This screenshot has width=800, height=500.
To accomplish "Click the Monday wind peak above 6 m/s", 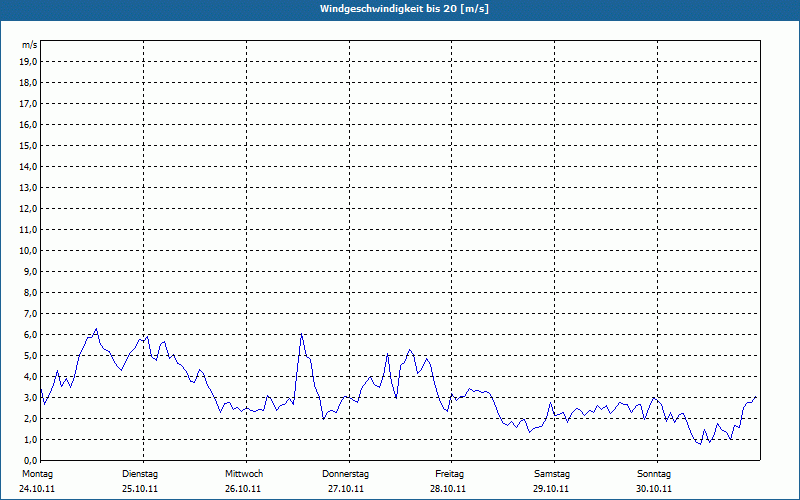I will tap(96, 329).
